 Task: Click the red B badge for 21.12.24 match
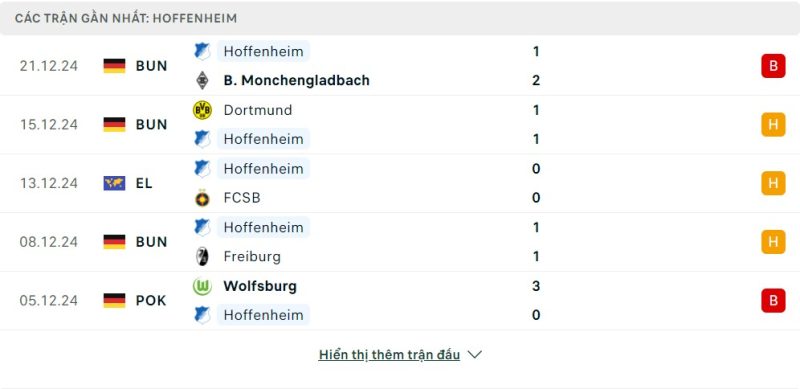773,66
